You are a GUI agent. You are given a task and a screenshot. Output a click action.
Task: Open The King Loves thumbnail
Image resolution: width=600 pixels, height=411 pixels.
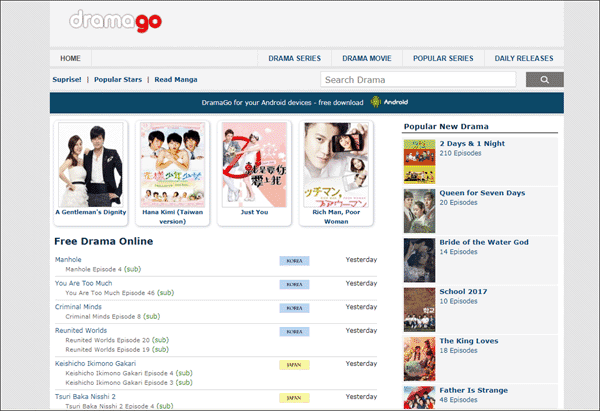pos(419,359)
